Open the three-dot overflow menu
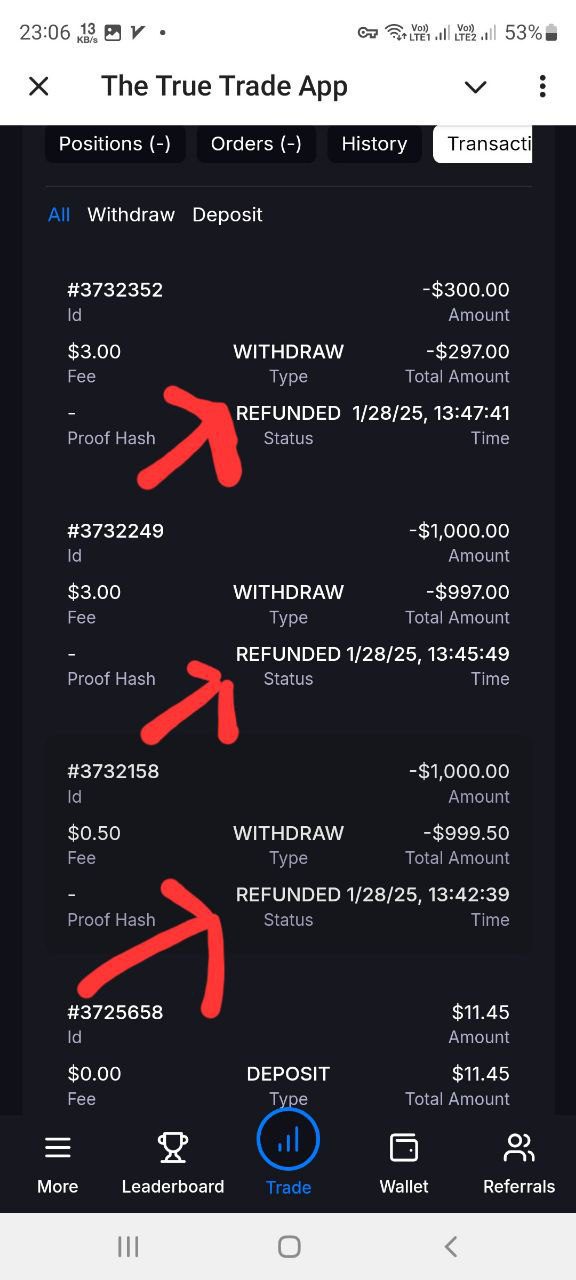The height and width of the screenshot is (1280, 576). tap(542, 86)
